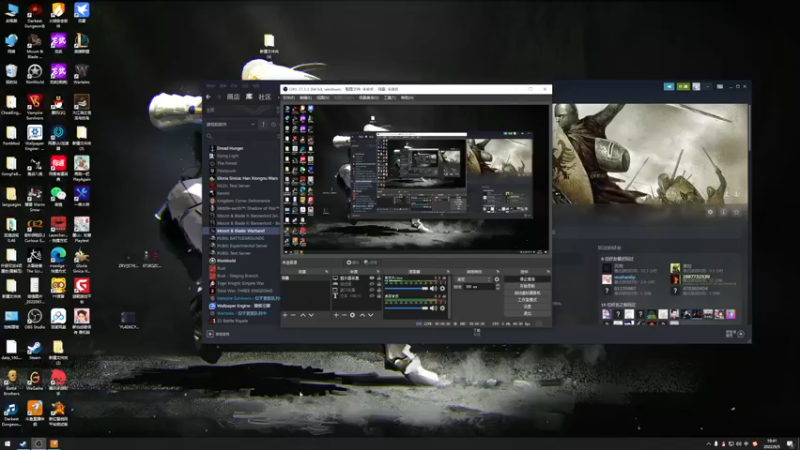Screen dimensions: 800x450
Task: Pop out the OBS Audio Mixer dock
Action: coord(448,271)
